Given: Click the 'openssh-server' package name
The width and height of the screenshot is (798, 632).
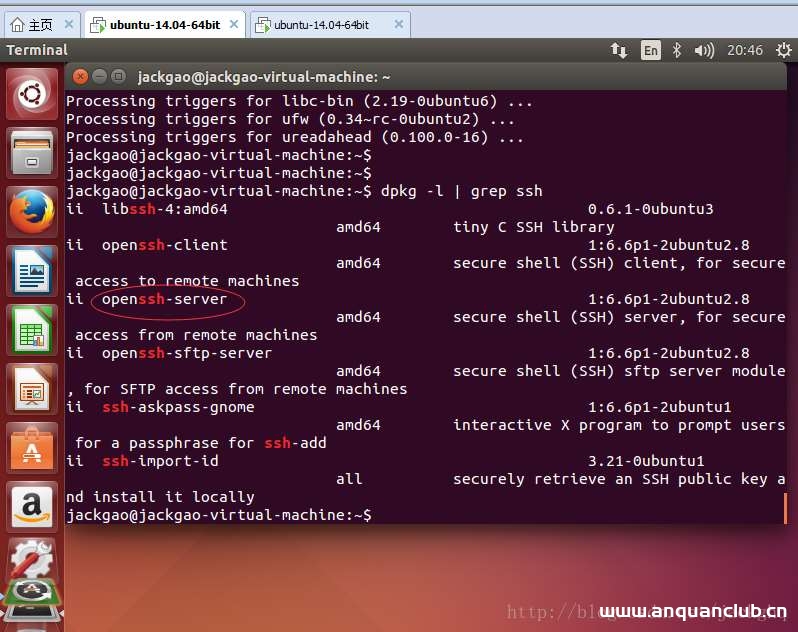Looking at the screenshot, I should (x=165, y=299).
